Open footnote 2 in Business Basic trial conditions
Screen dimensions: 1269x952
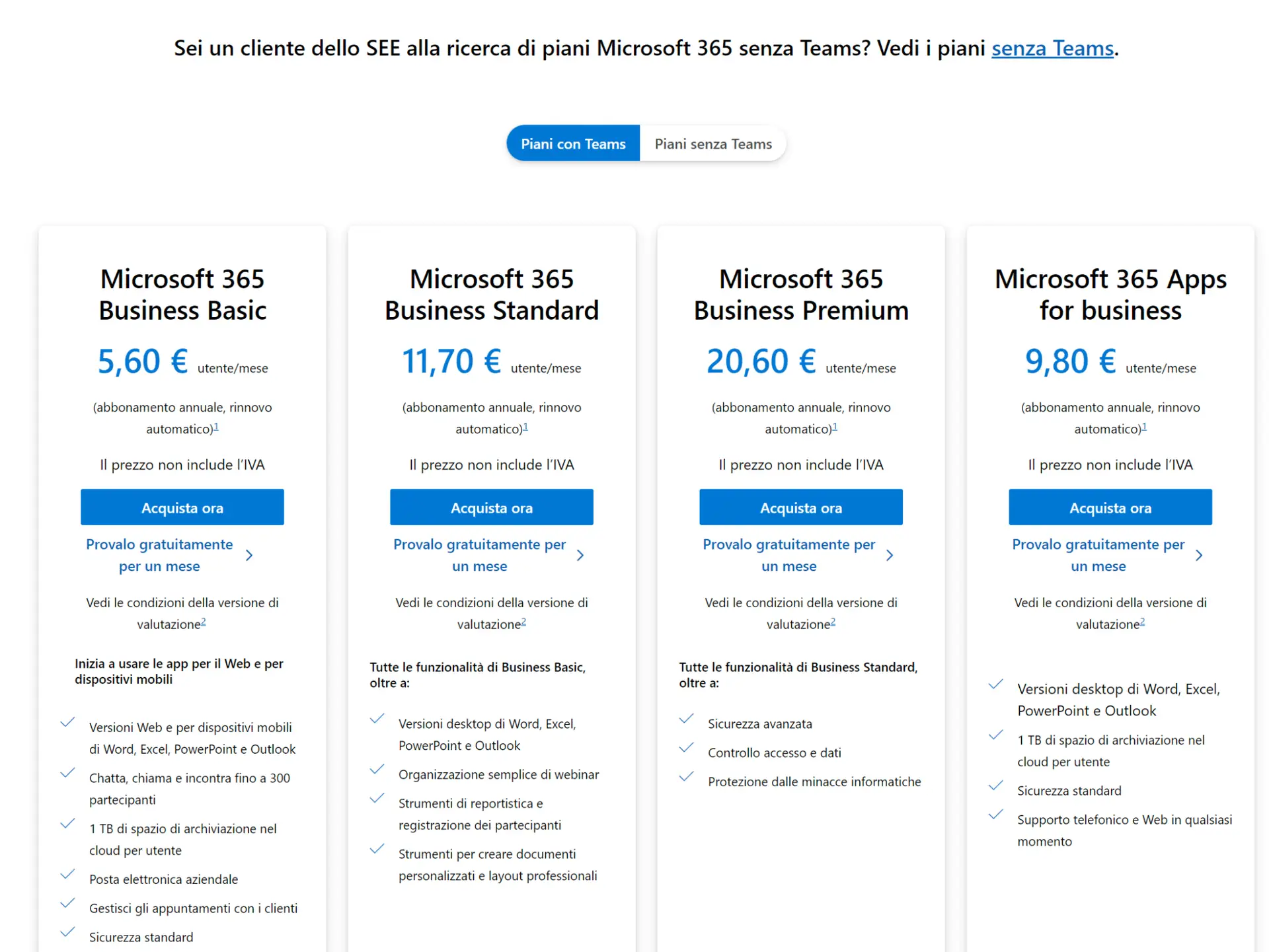click(x=204, y=622)
